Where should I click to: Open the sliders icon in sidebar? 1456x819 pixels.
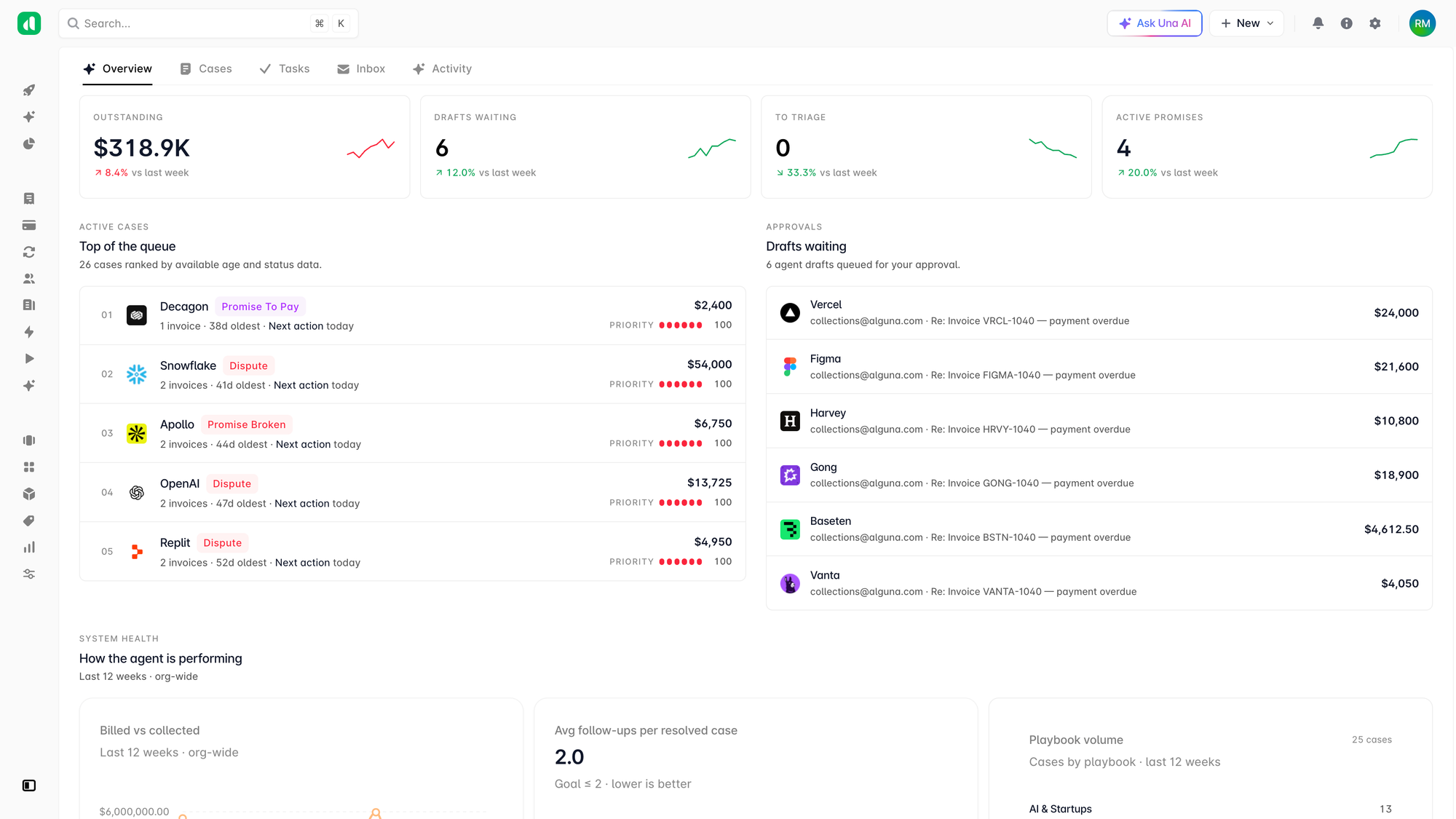[x=29, y=574]
